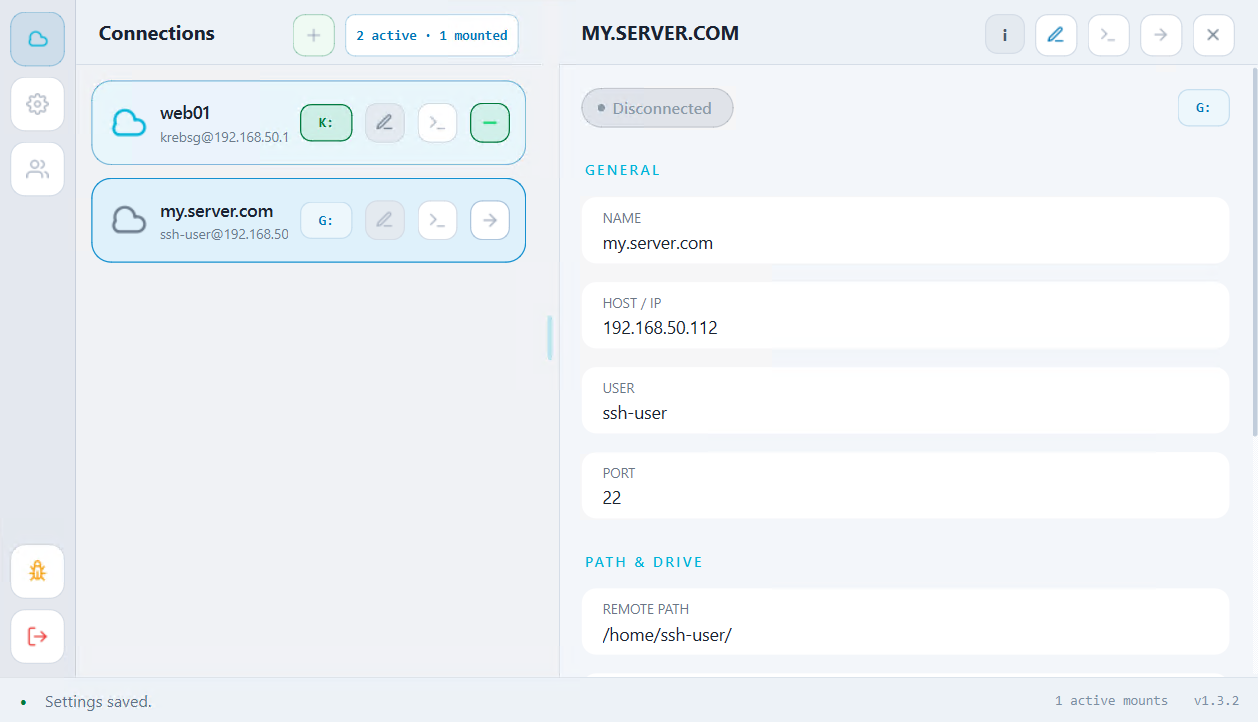Viewport: 1258px width, 722px height.
Task: Click the GENERAL section heading
Action: pyautogui.click(x=623, y=170)
